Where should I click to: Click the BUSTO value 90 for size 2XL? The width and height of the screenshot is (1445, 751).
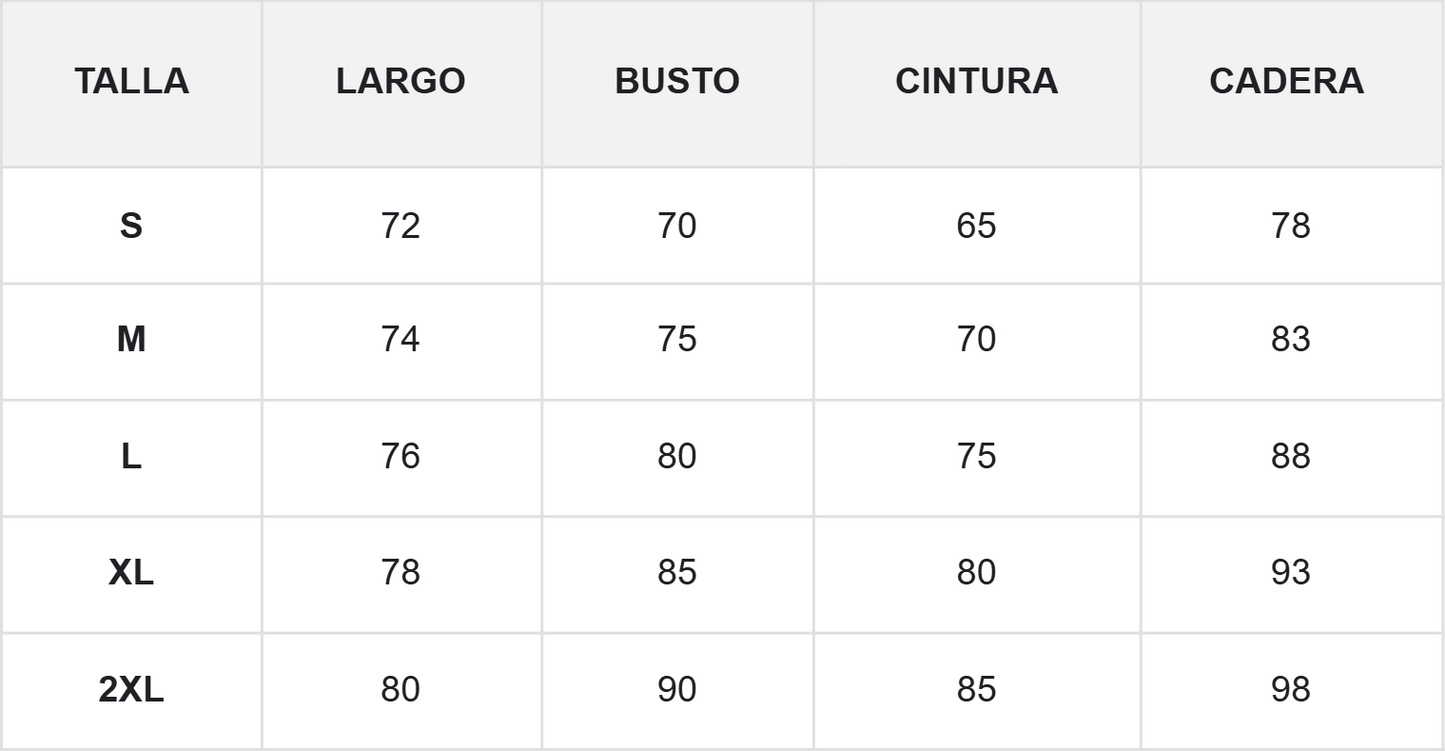click(x=677, y=690)
